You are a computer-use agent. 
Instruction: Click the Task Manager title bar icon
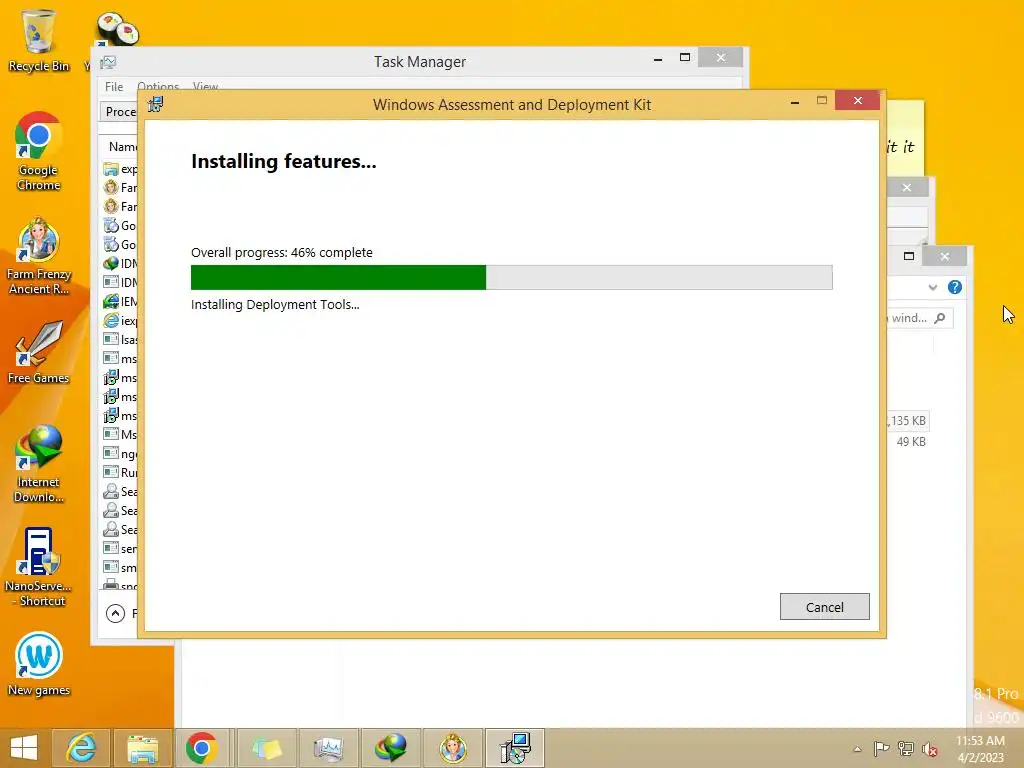108,62
